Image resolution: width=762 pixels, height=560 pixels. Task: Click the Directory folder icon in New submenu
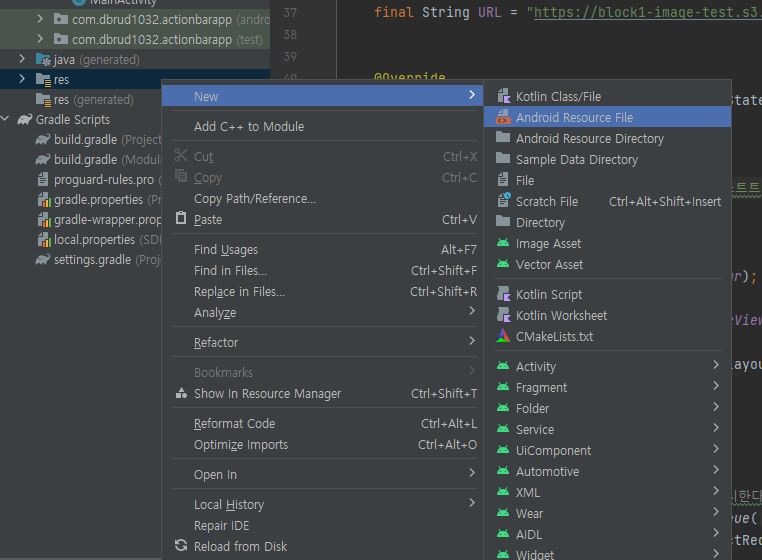[x=503, y=221]
